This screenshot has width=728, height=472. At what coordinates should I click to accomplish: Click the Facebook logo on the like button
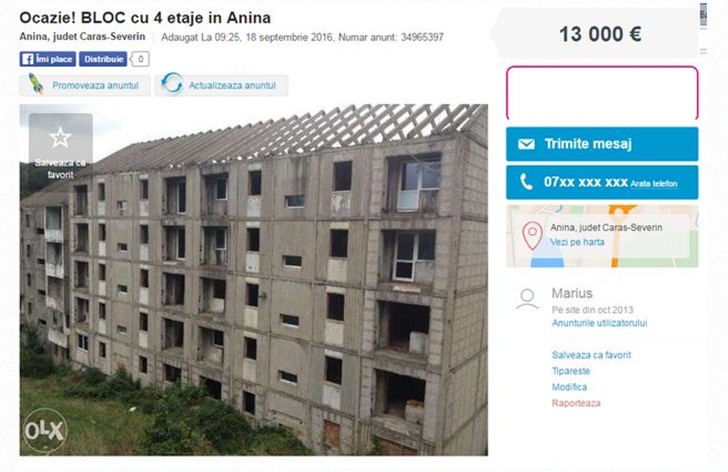click(x=28, y=59)
